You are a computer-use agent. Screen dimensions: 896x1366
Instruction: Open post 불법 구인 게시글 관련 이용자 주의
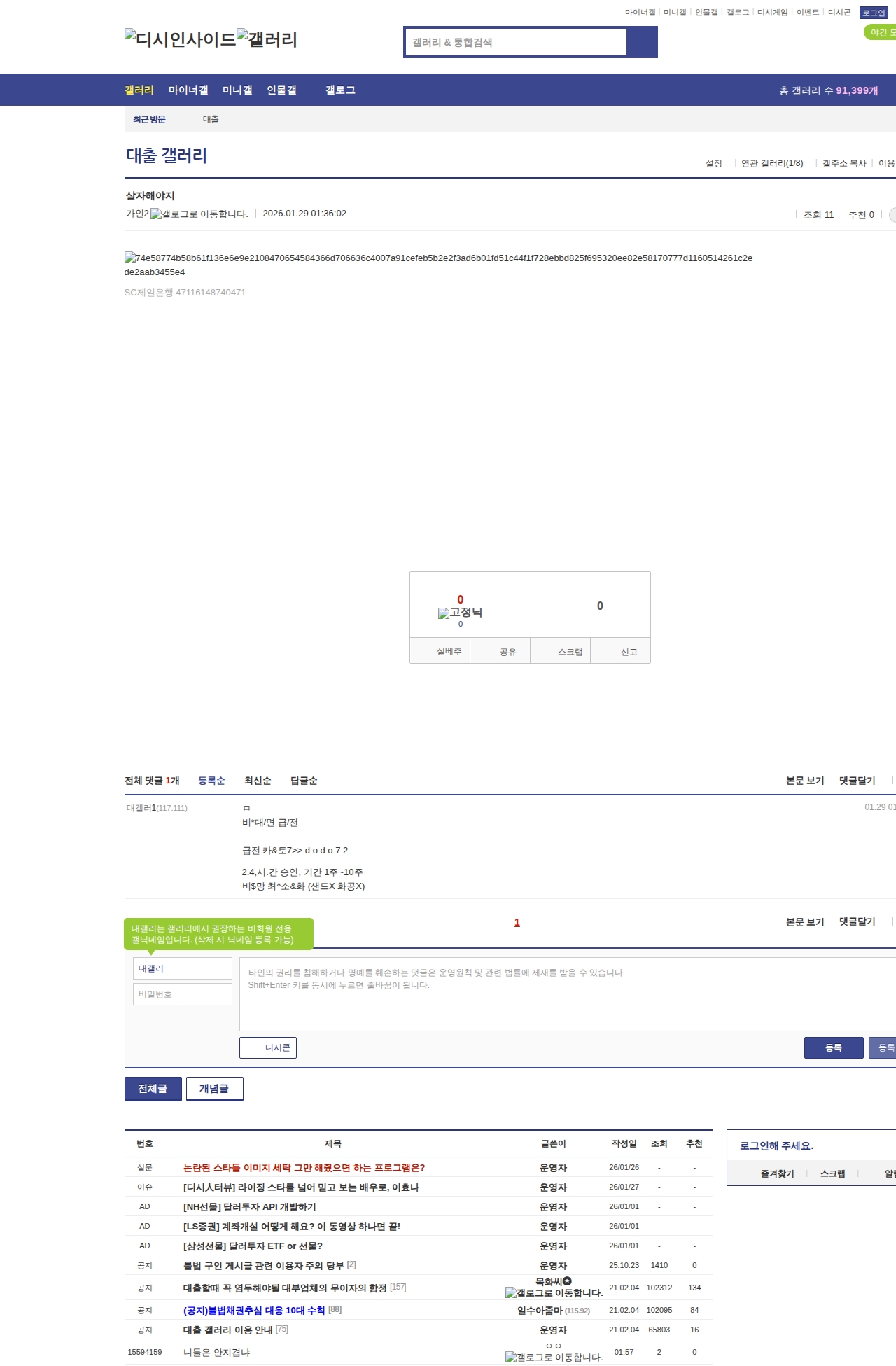point(264,1266)
